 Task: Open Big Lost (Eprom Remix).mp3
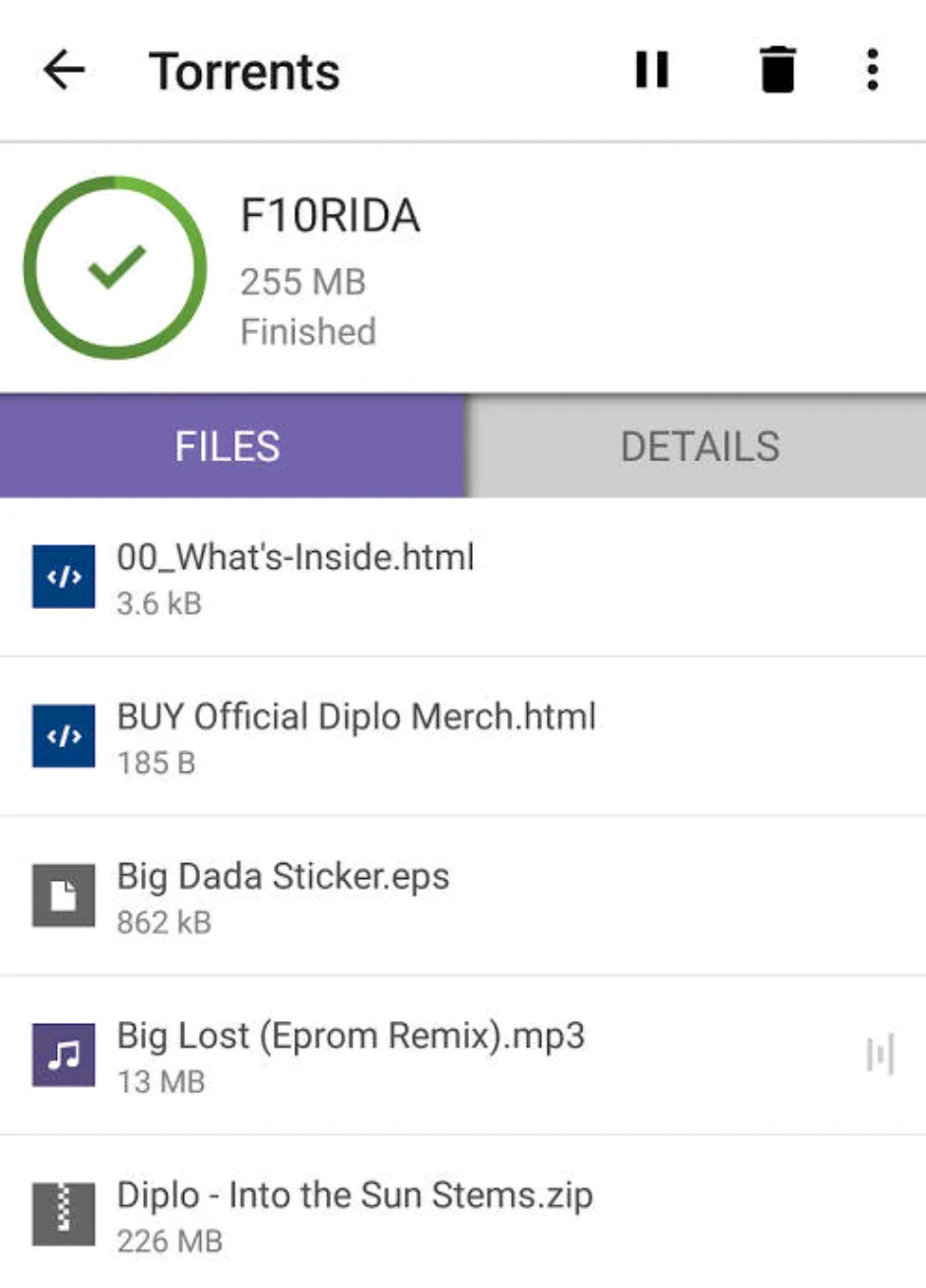coord(351,1037)
